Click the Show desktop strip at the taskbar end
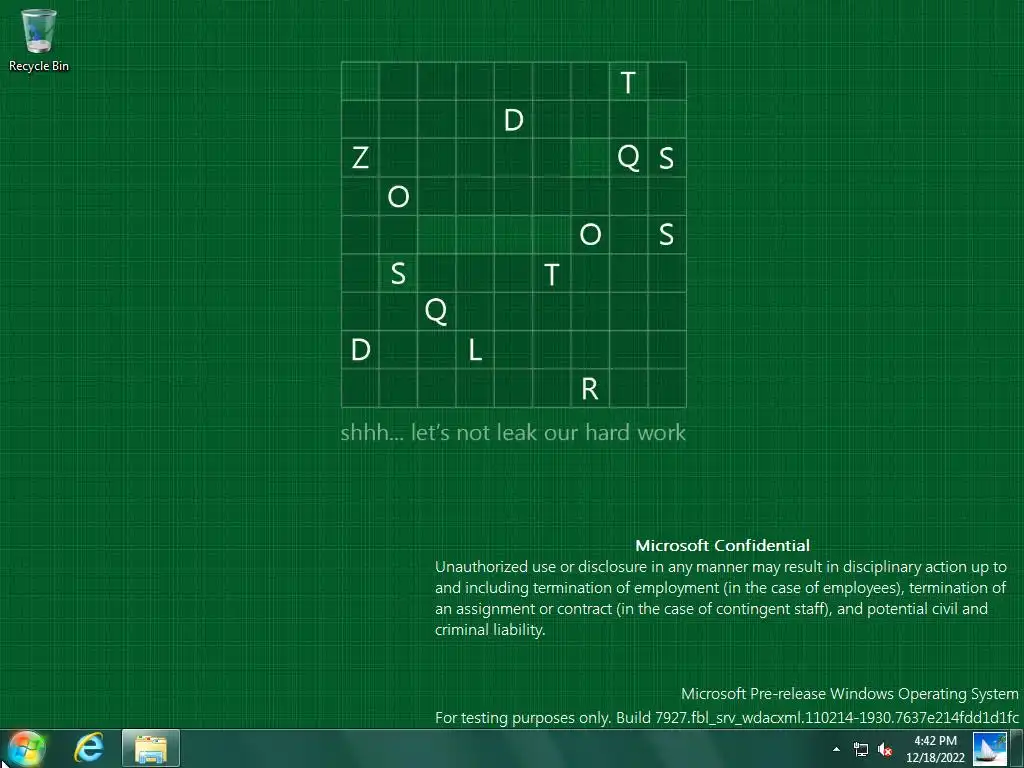Viewport: 1024px width, 768px height. click(1018, 748)
